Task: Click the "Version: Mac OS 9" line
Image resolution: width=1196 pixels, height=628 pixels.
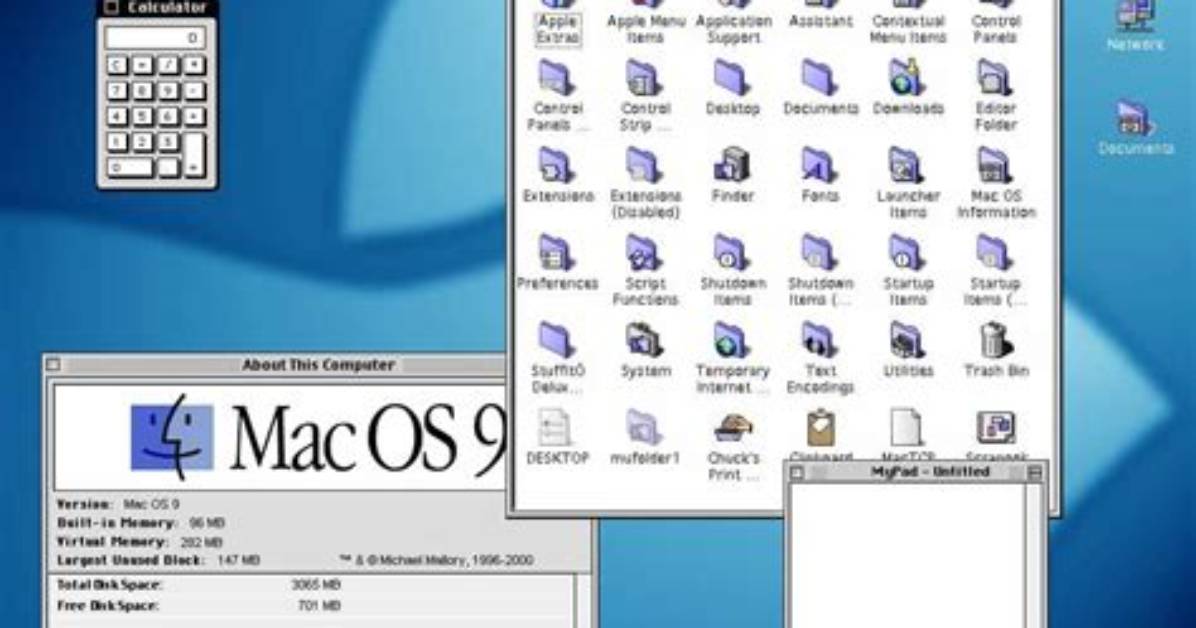Action: 118,504
